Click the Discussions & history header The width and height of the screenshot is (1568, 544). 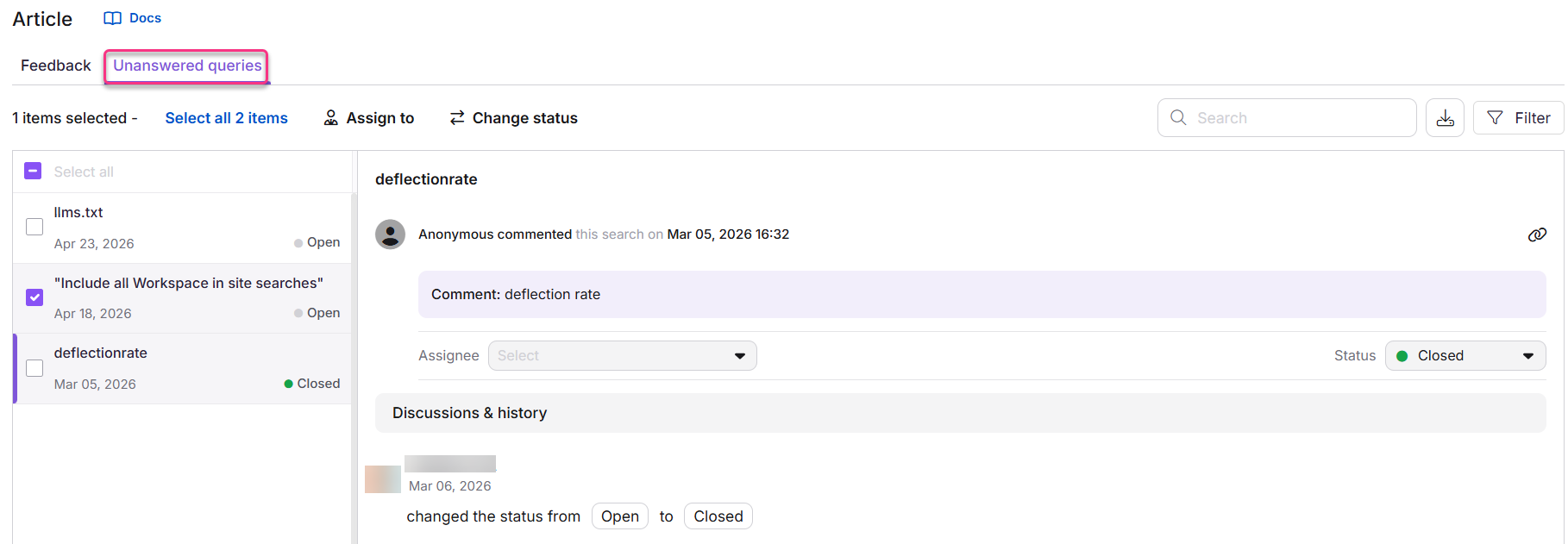click(x=960, y=413)
